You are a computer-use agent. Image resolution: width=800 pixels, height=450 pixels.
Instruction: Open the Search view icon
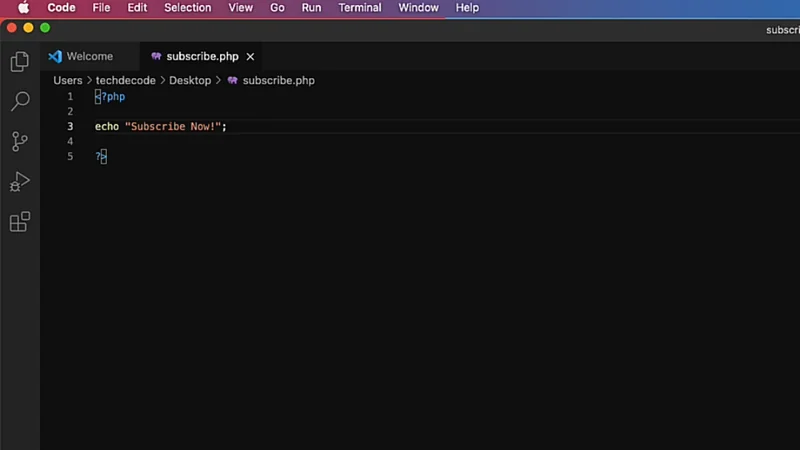click(x=19, y=102)
